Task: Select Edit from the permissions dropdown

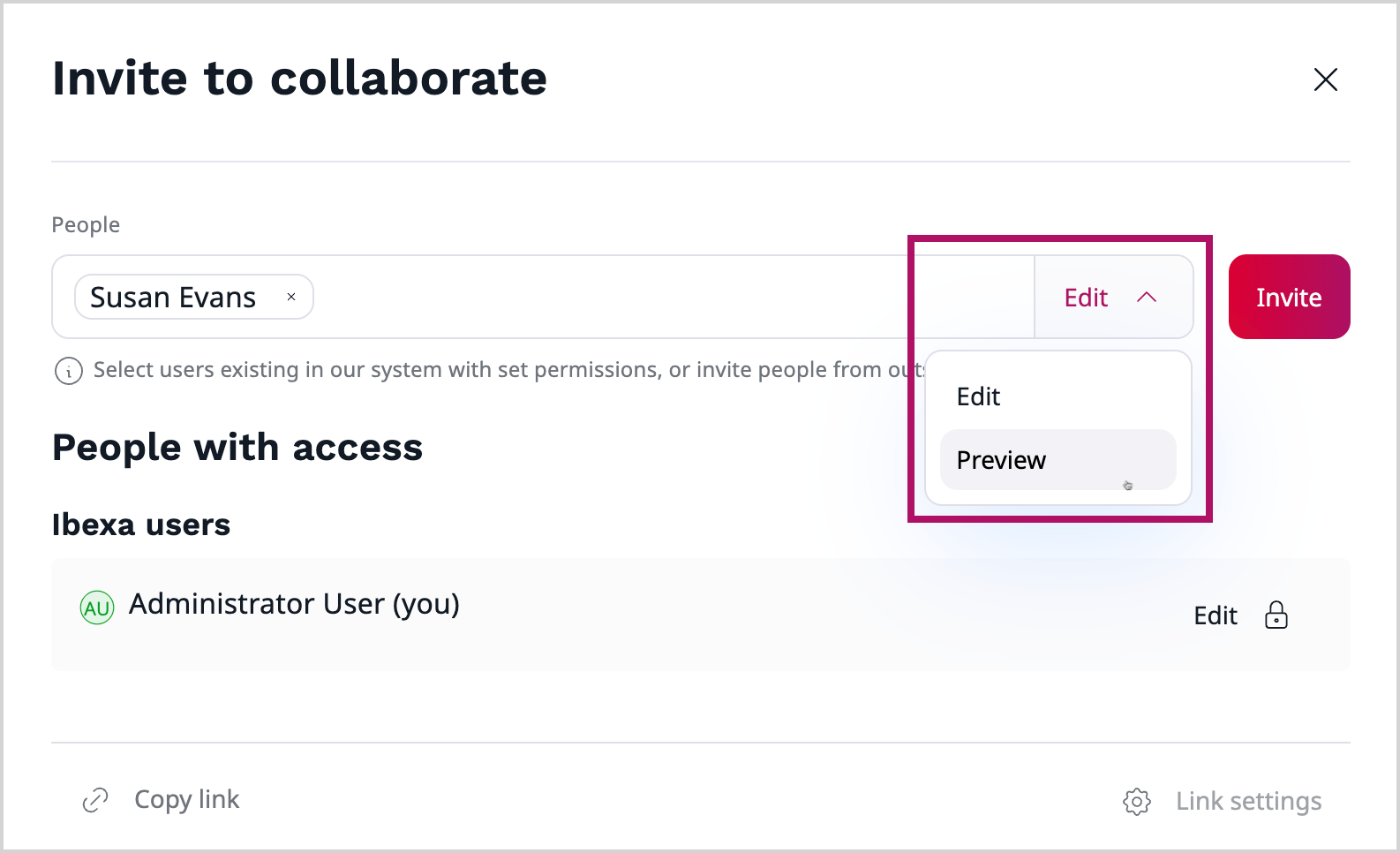Action: click(978, 396)
